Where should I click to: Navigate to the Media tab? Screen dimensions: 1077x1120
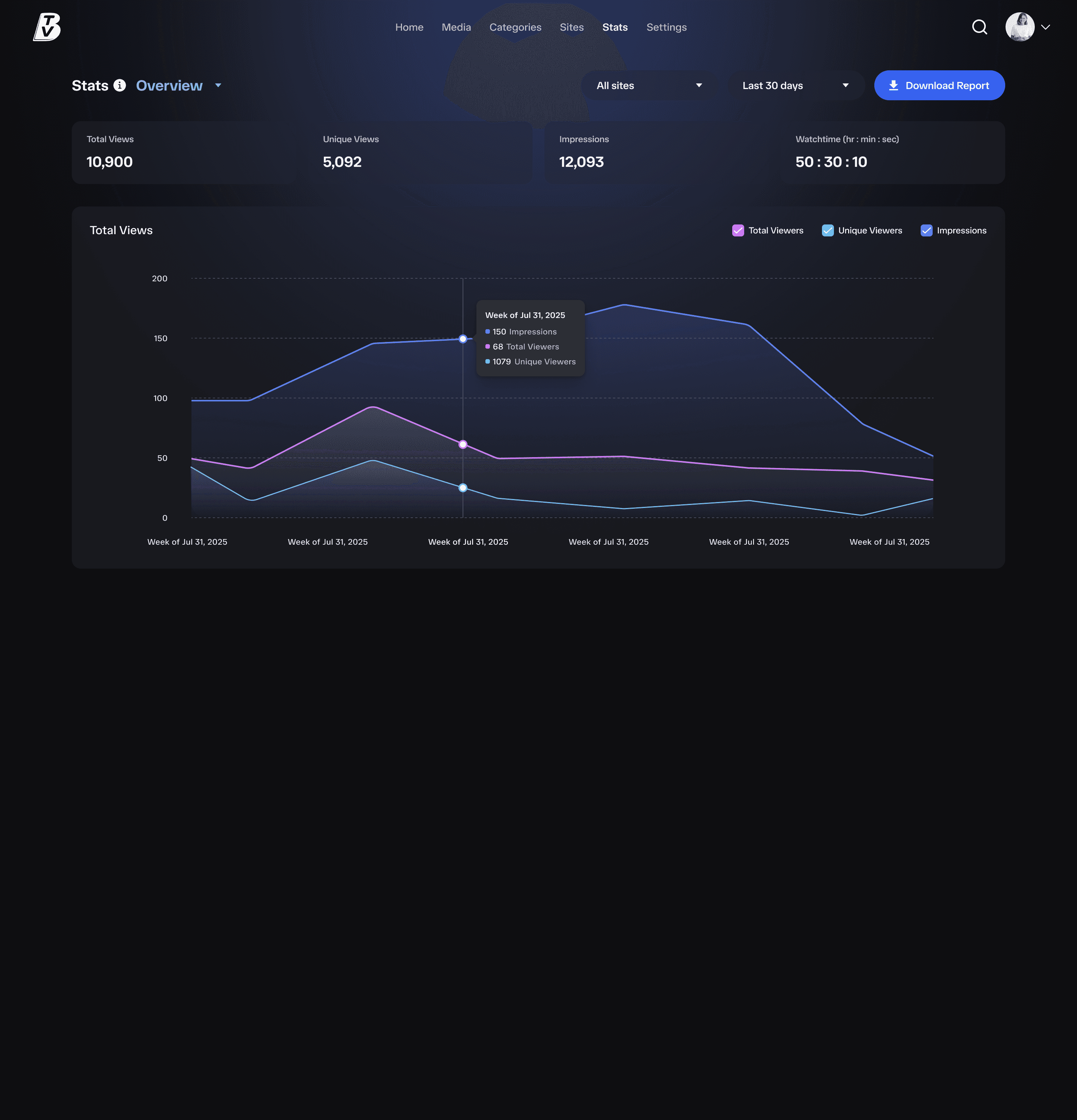[x=455, y=27]
